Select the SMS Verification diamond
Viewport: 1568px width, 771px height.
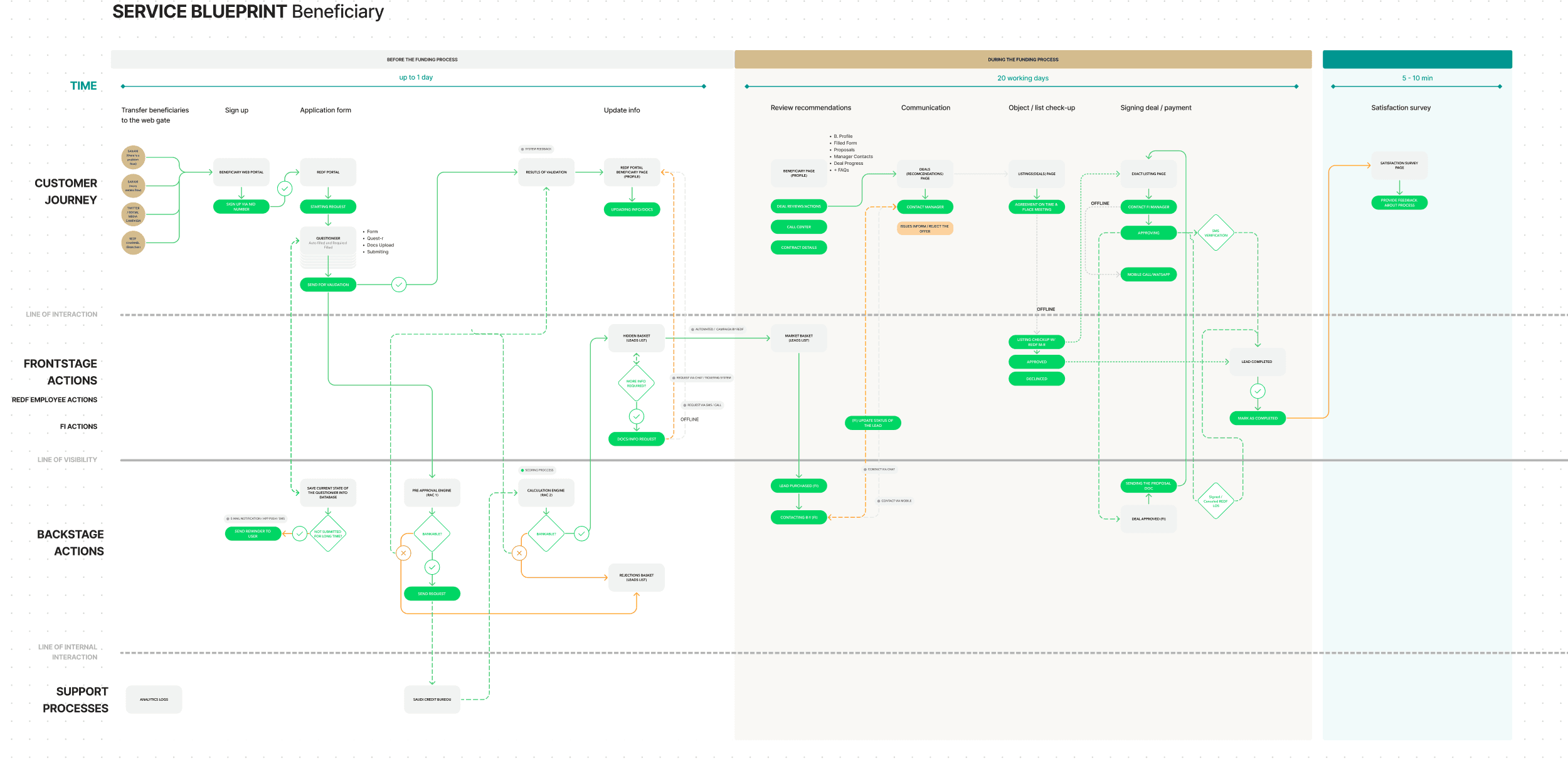(1216, 233)
